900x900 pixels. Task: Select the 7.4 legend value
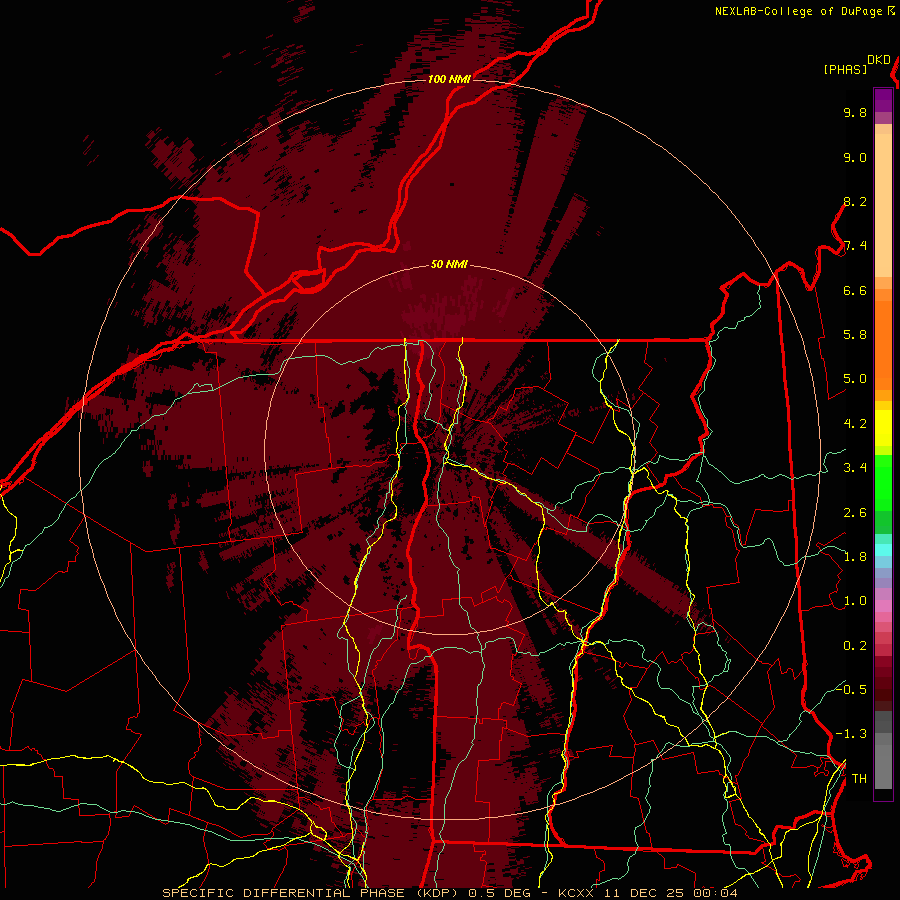[855, 246]
